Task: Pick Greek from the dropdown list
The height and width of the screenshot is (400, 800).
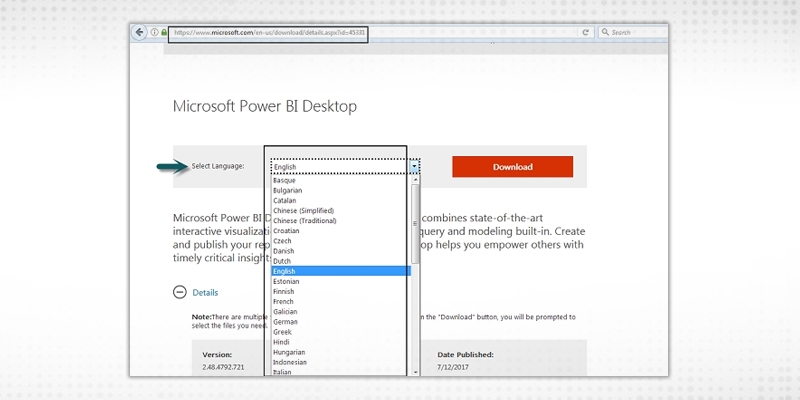Action: (341, 332)
